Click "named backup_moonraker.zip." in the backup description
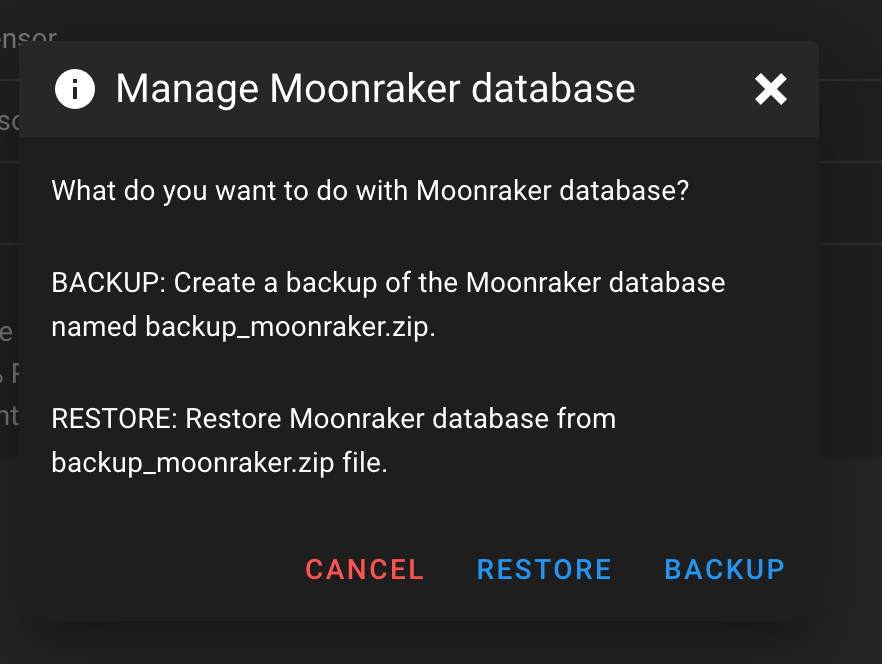This screenshot has width=882, height=664. pos(243,327)
